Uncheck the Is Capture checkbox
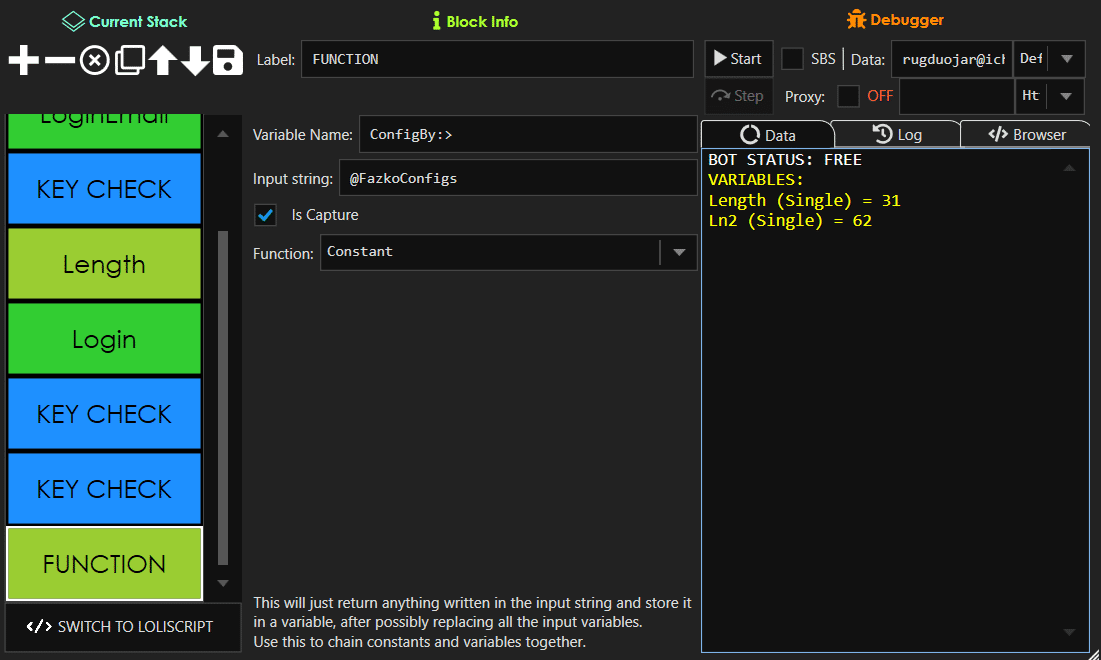This screenshot has width=1101, height=660. point(264,214)
